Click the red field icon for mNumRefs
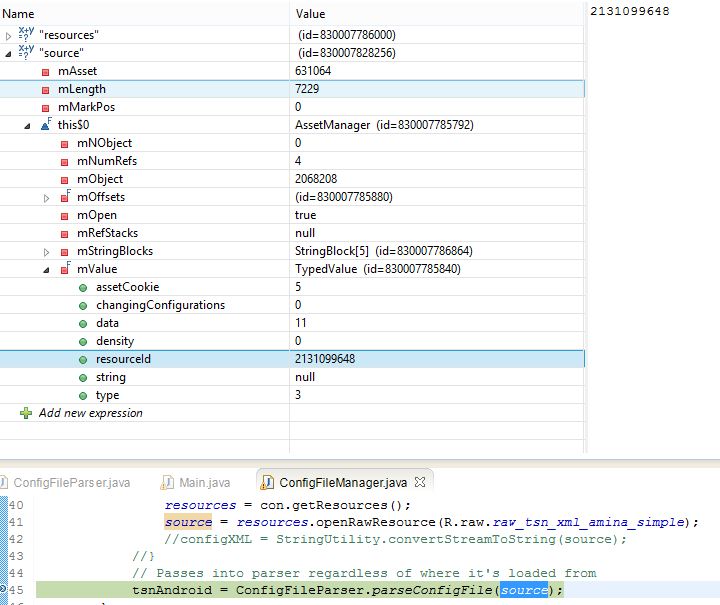This screenshot has height=605, width=720. pyautogui.click(x=64, y=162)
